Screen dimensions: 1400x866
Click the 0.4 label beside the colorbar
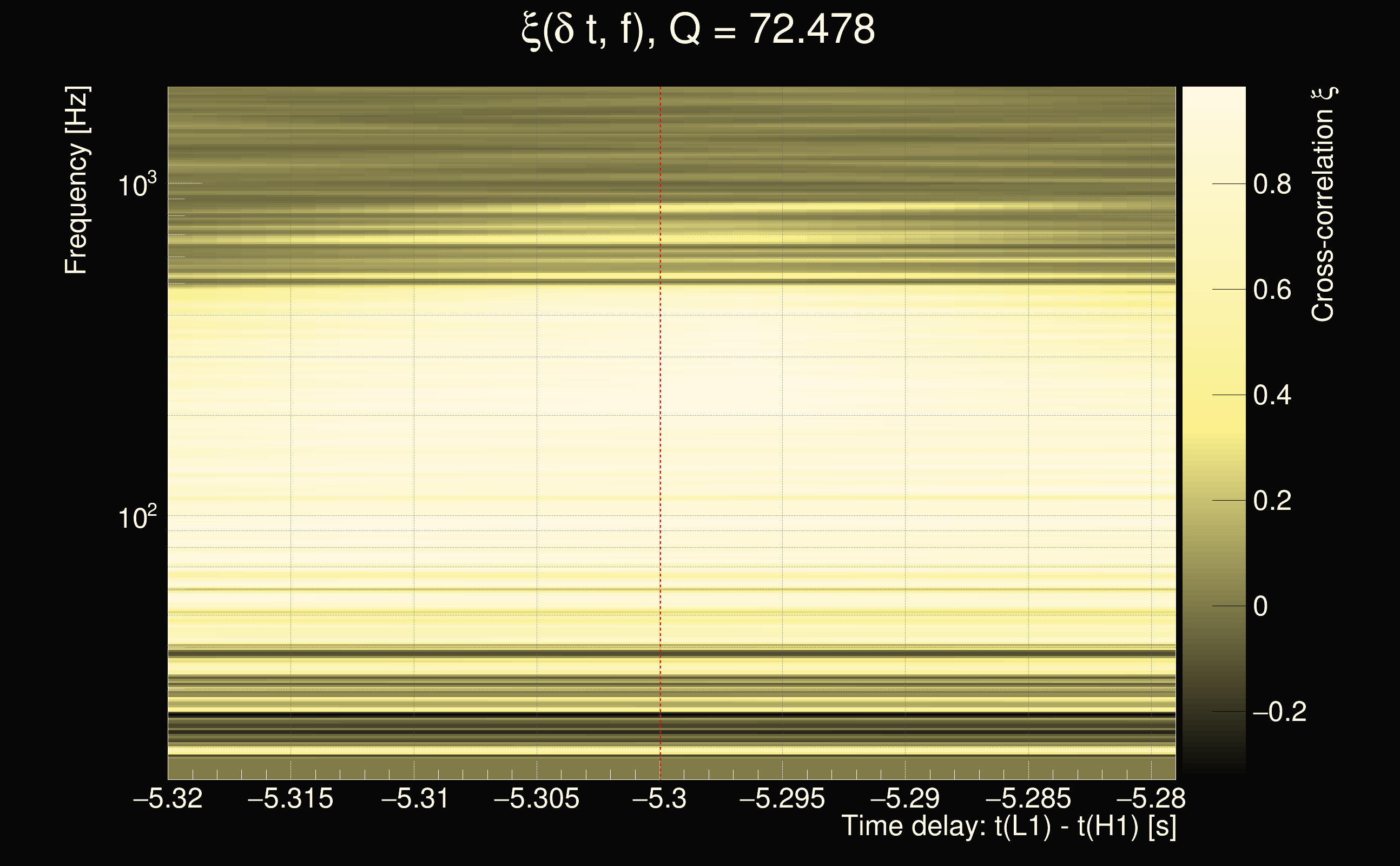tap(1272, 395)
